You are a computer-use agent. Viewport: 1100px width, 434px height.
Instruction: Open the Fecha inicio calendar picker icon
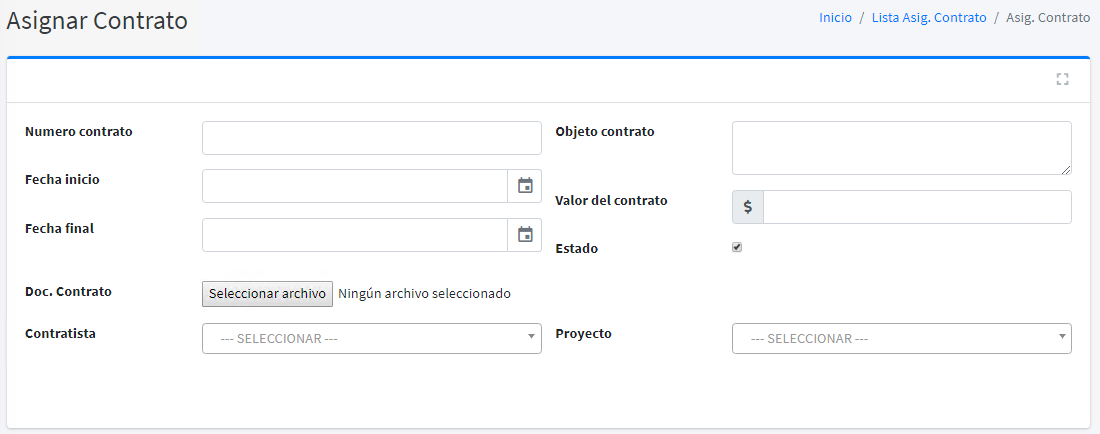pos(525,186)
